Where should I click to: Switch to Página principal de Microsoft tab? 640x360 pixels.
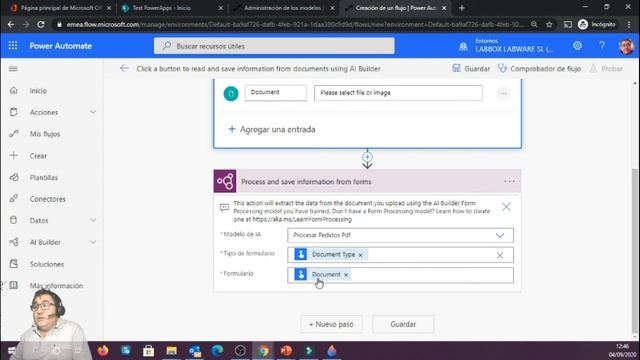[60, 8]
